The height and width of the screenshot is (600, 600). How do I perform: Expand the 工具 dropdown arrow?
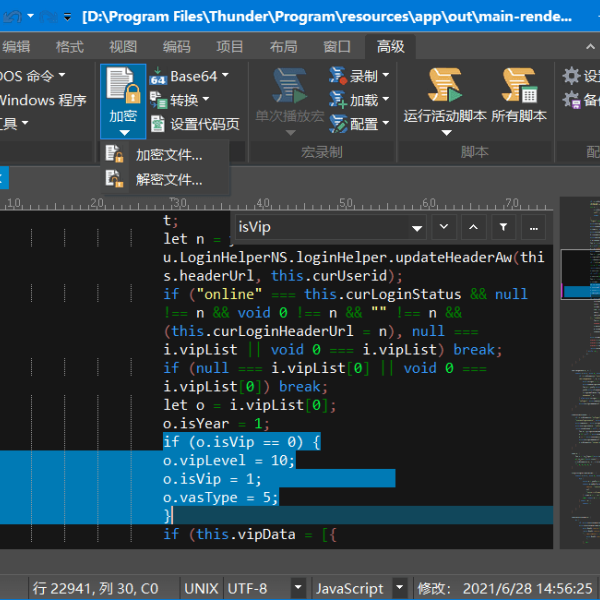[25, 123]
